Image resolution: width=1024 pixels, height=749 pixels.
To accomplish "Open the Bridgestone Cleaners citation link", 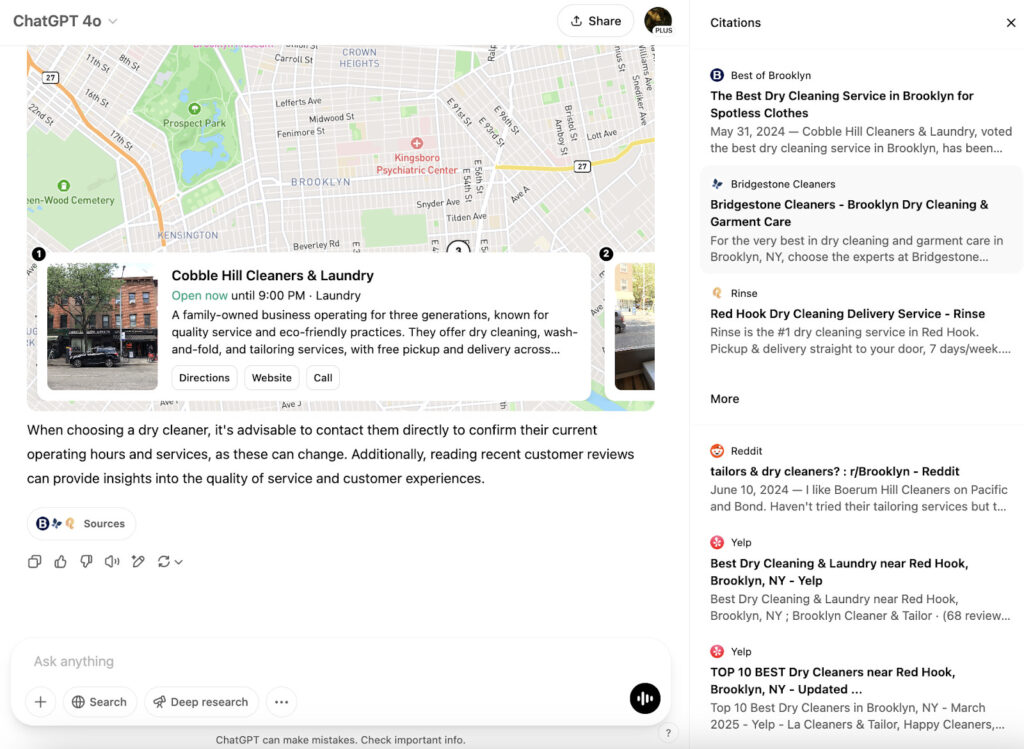I will [x=848, y=213].
